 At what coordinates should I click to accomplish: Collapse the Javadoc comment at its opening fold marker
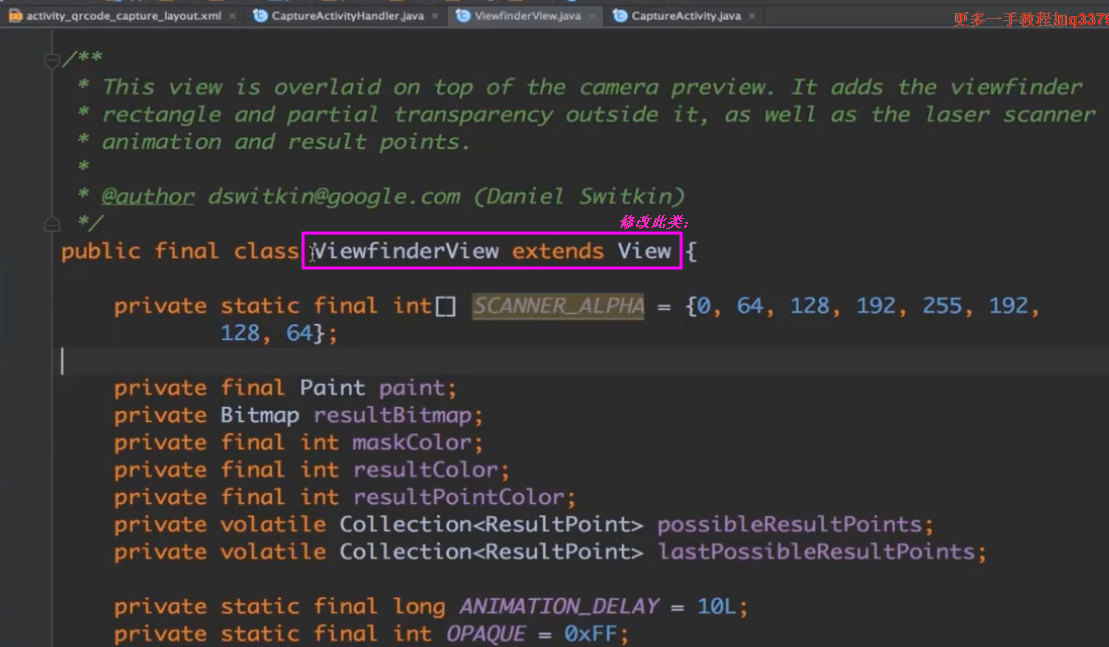(52, 62)
